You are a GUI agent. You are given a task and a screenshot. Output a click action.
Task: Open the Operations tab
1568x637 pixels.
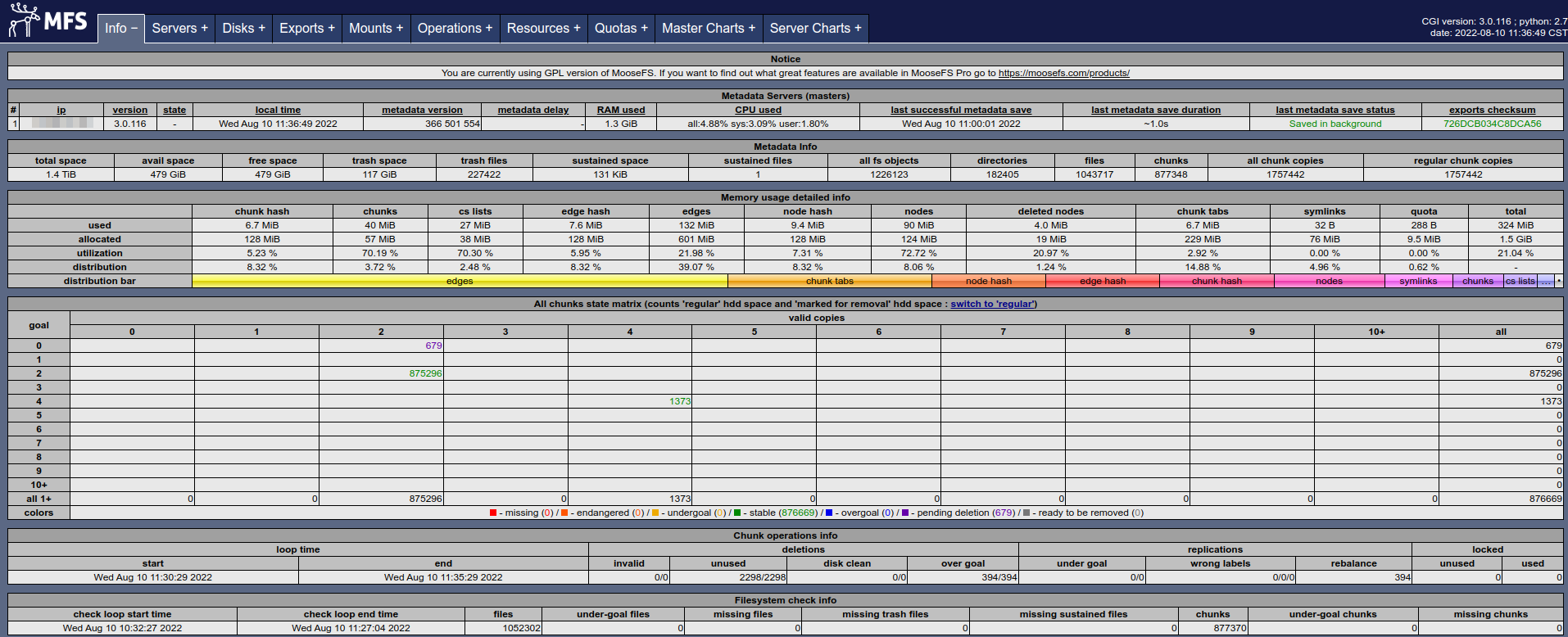[x=455, y=28]
